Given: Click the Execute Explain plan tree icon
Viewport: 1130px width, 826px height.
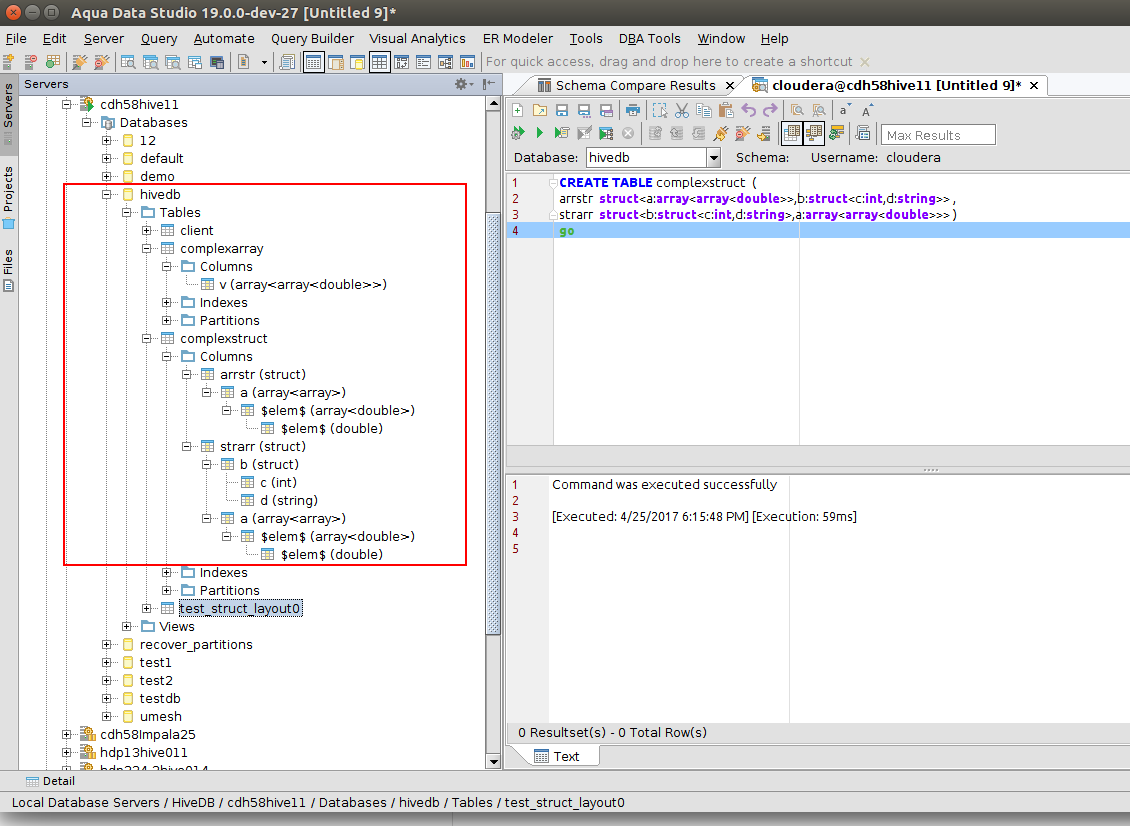Looking at the screenshot, I should [x=606, y=133].
